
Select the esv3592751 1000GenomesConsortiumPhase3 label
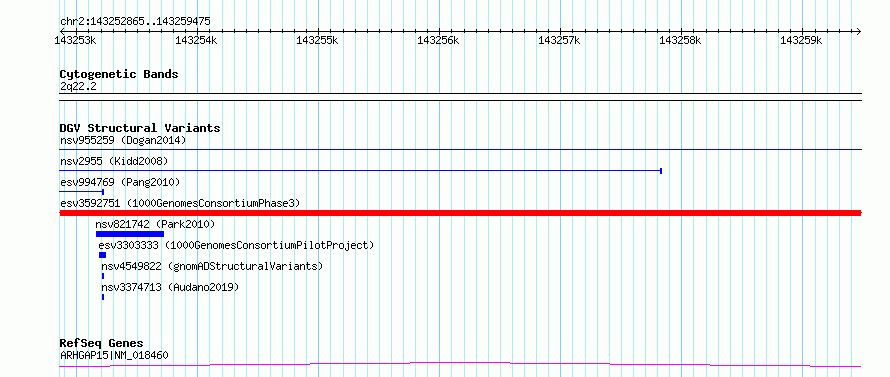179,203
